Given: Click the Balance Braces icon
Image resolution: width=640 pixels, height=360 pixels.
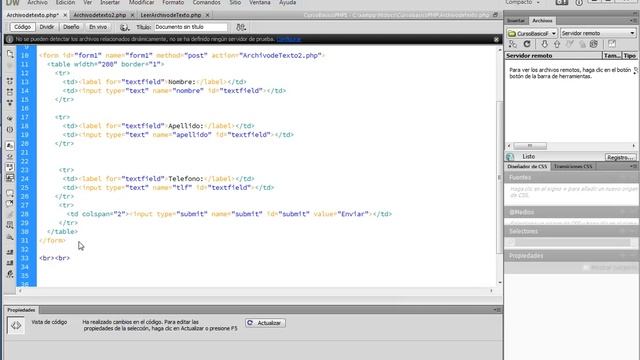Looking at the screenshot, I should [10, 129].
